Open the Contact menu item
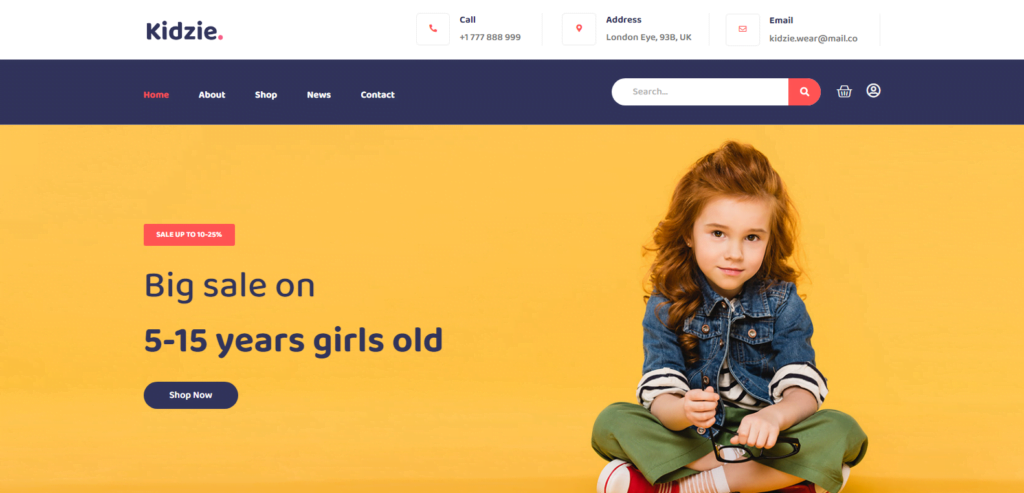The height and width of the screenshot is (493, 1024). coord(377,95)
